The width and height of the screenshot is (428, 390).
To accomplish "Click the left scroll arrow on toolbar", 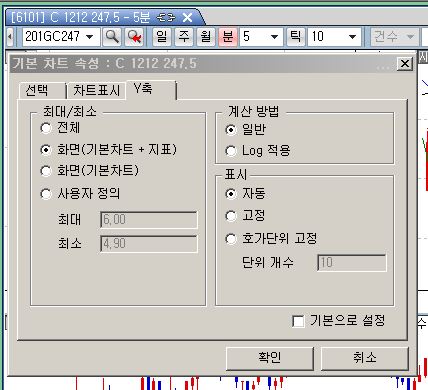I will coord(10,36).
